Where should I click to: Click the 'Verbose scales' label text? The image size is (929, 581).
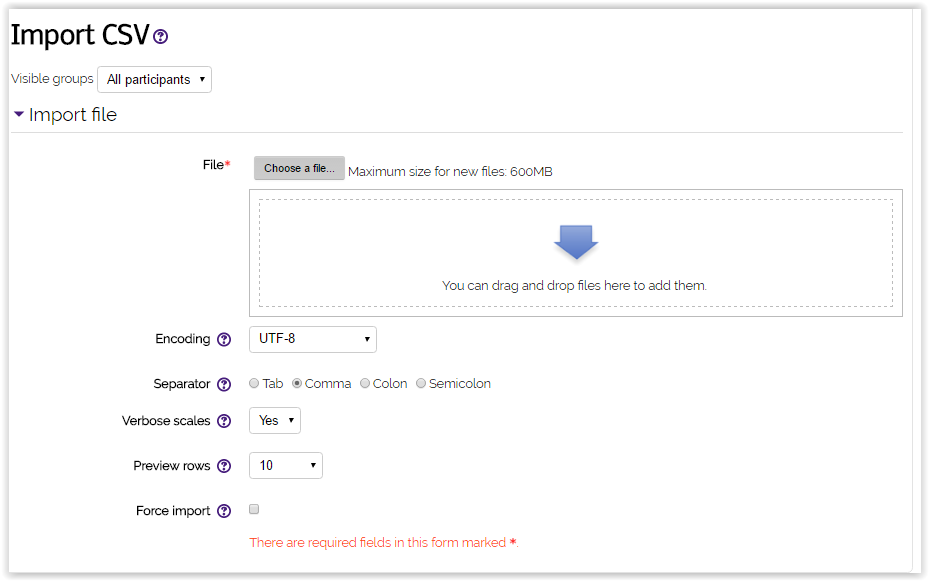pyautogui.click(x=166, y=420)
